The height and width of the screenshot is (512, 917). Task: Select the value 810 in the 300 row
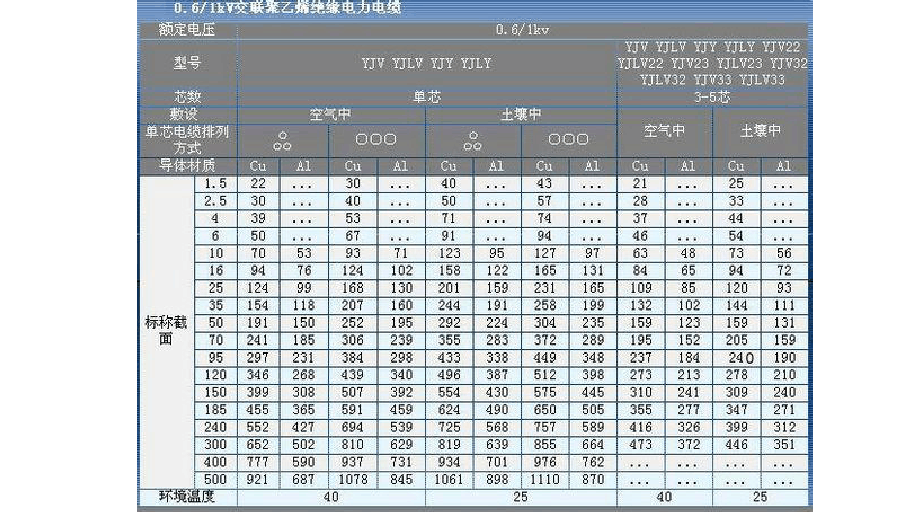(353, 445)
